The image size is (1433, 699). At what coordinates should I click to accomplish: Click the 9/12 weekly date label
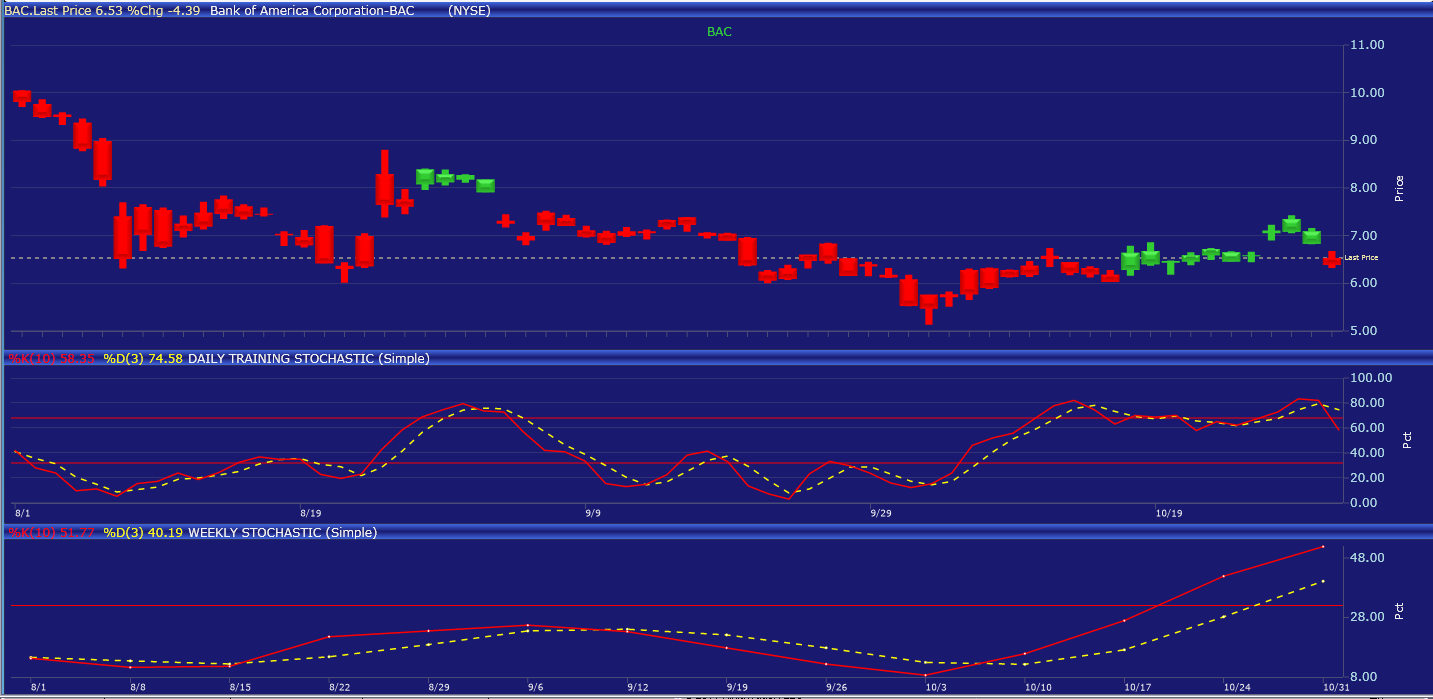637,687
